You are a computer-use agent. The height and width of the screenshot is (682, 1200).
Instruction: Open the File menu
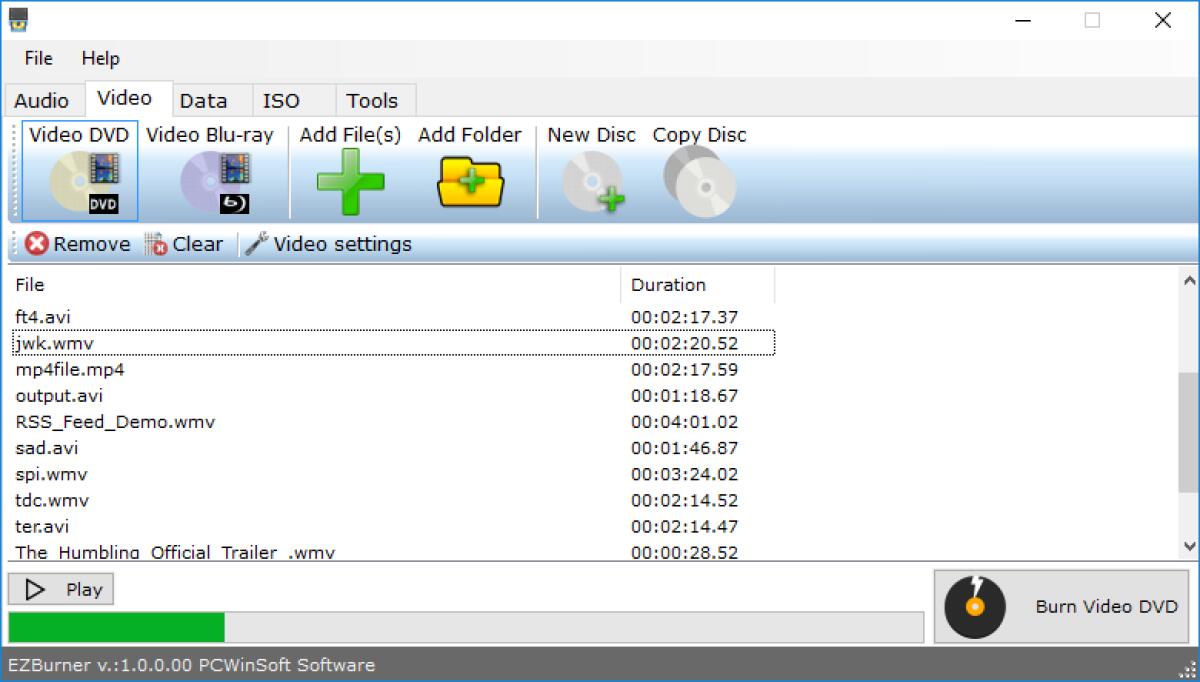coord(37,58)
